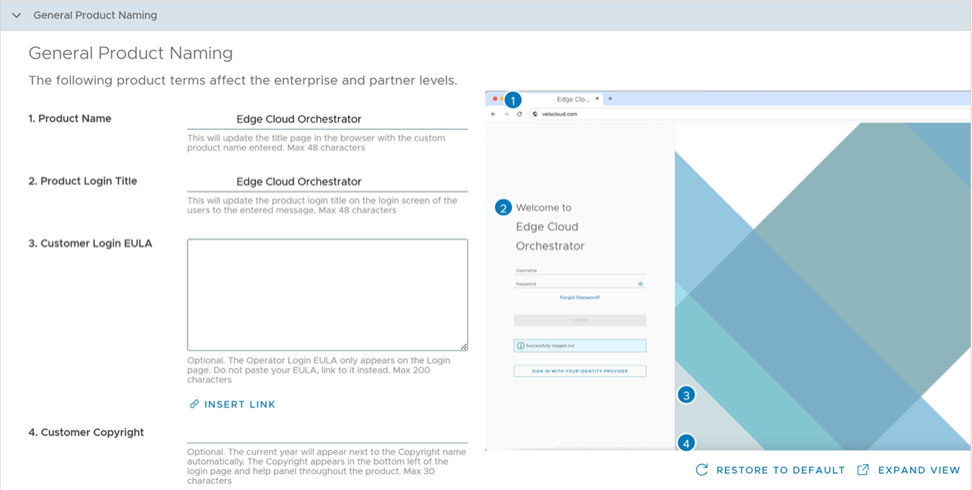
Task: Click callout marker number 2 beside Welcome
Action: click(503, 208)
